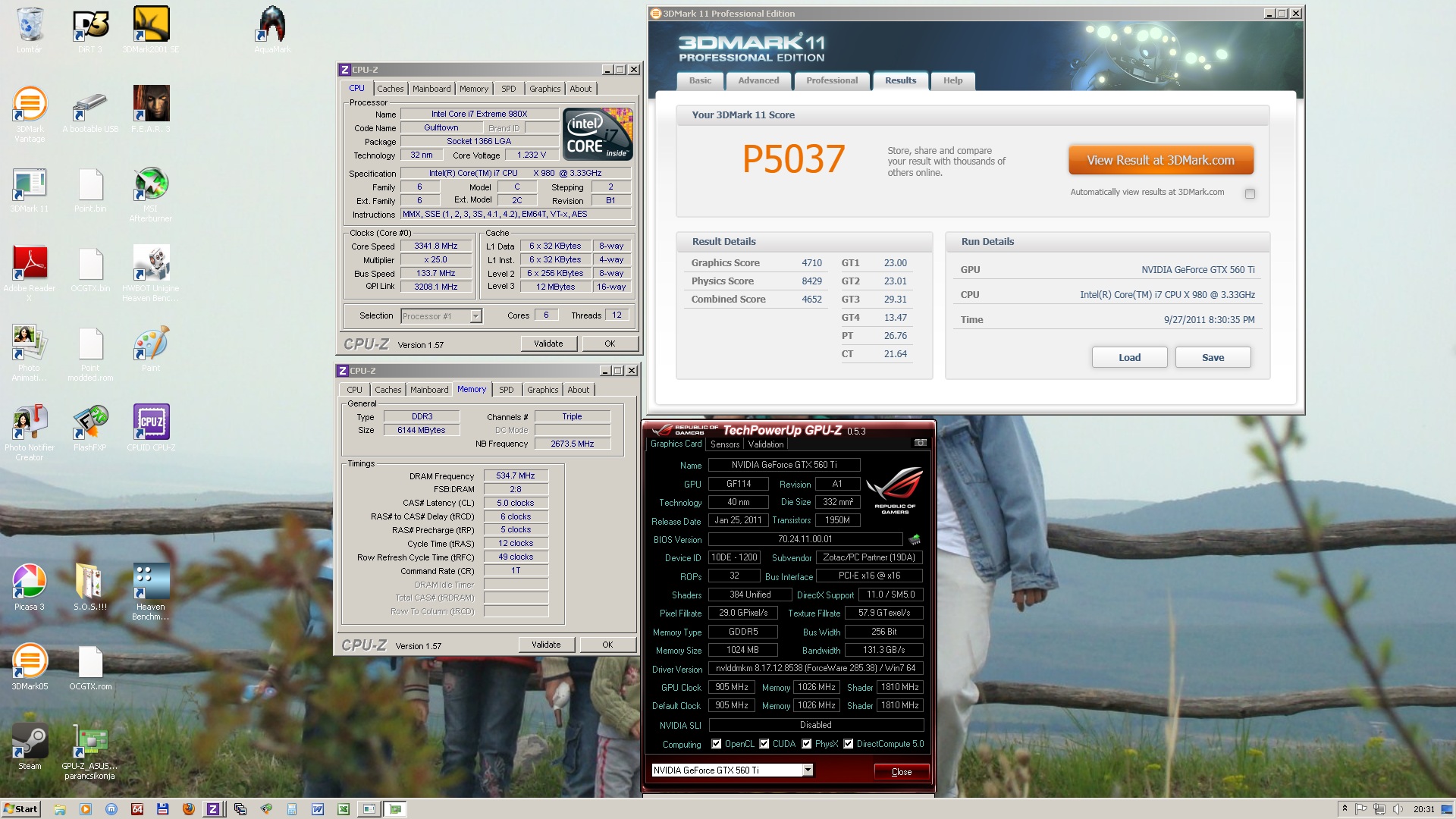Viewport: 1456px width, 819px height.
Task: Open the MSI Afterburner desktop shortcut
Action: point(151,184)
